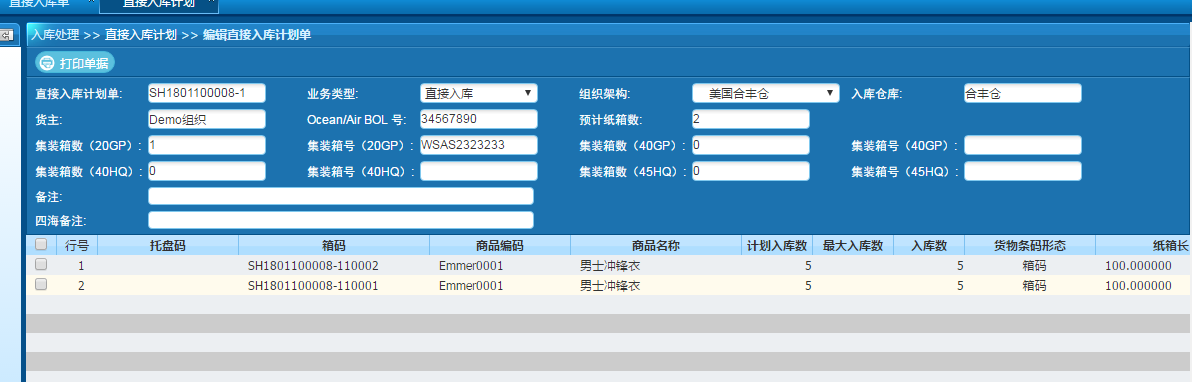Click 100.000000 carton length in row 2

point(1138,286)
